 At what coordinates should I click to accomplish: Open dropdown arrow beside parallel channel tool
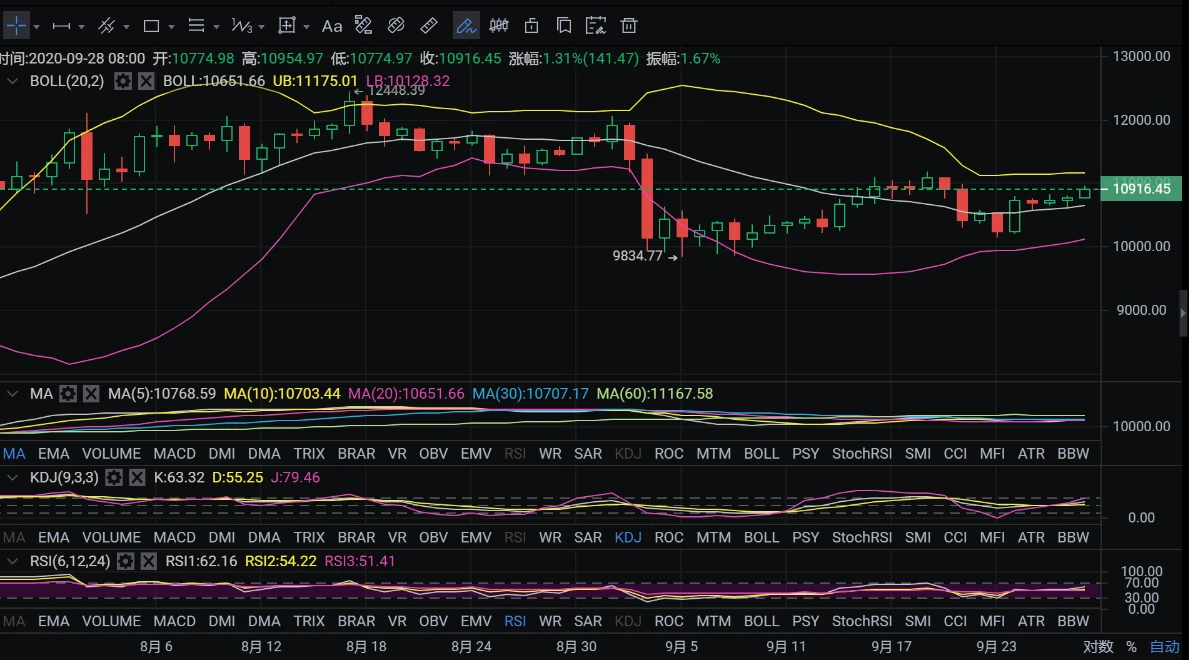[x=126, y=27]
